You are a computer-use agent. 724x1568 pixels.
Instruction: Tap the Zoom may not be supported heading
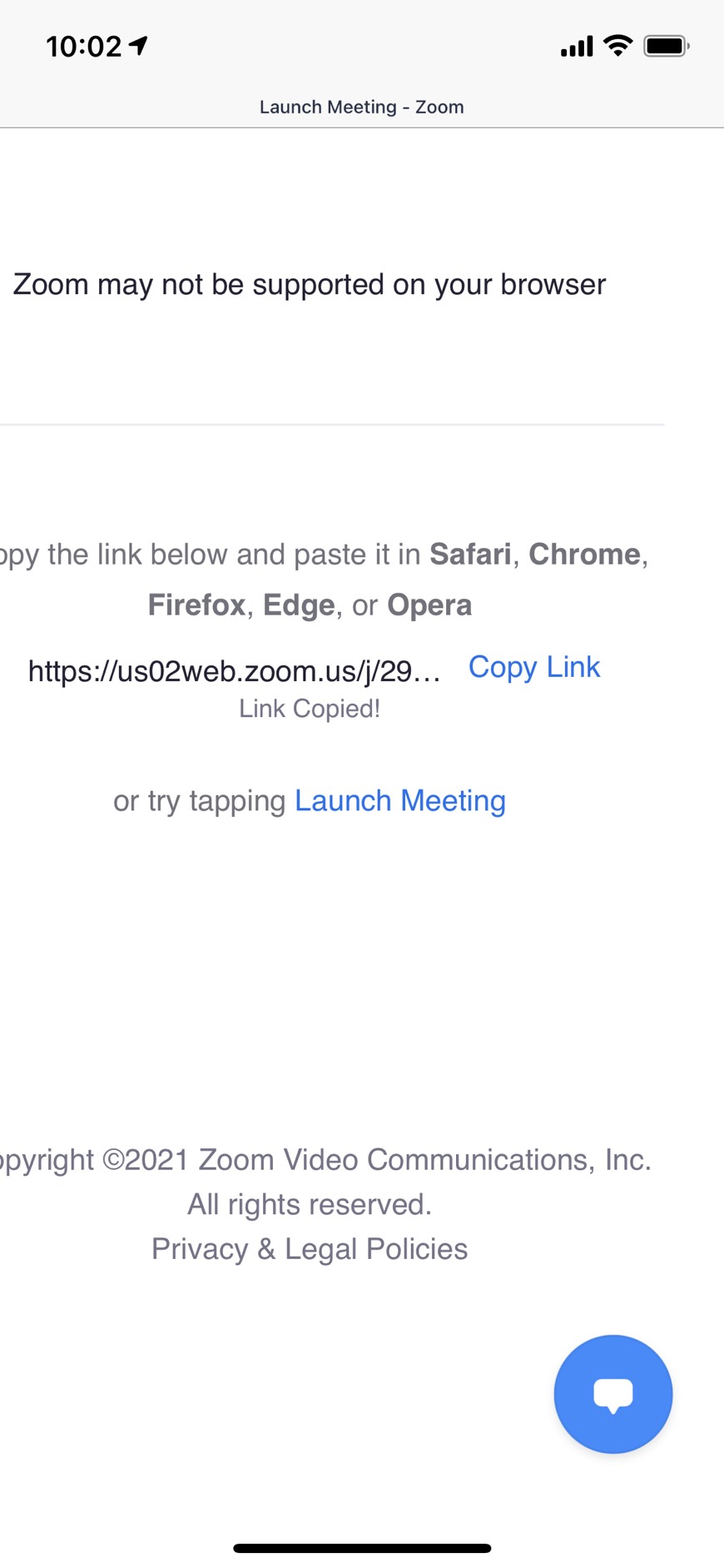310,285
